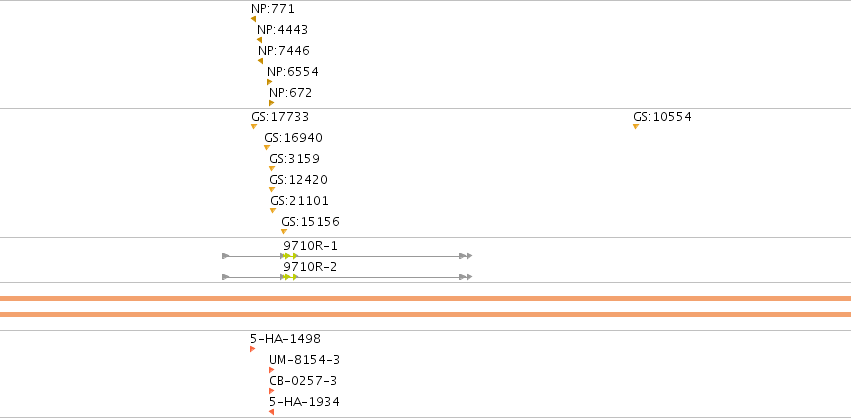The width and height of the screenshot is (851, 418).
Task: Select green exon arrows on 9710R-1 transcript
Action: point(291,256)
